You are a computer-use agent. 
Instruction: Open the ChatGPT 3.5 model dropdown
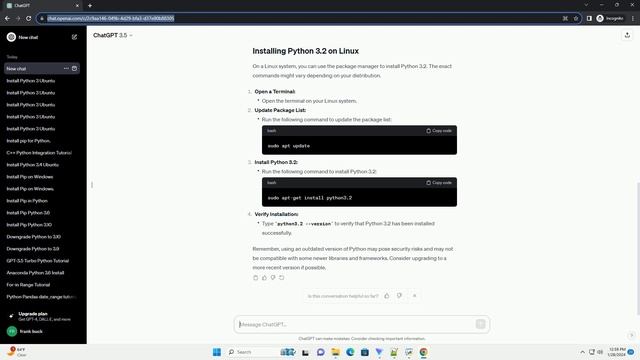[x=113, y=36]
